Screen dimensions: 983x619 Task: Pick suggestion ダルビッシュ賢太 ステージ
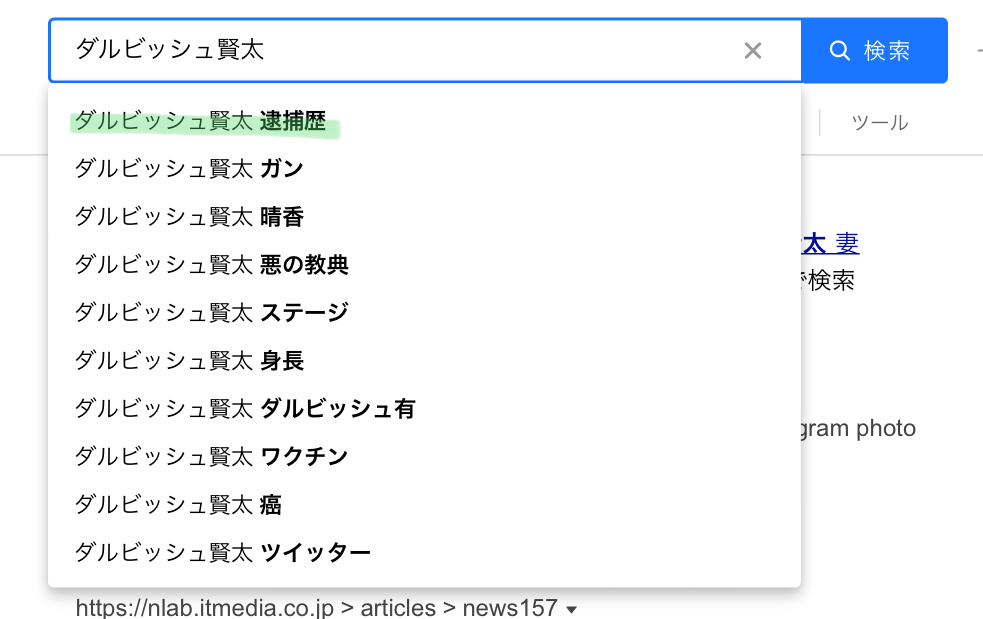pyautogui.click(x=424, y=312)
